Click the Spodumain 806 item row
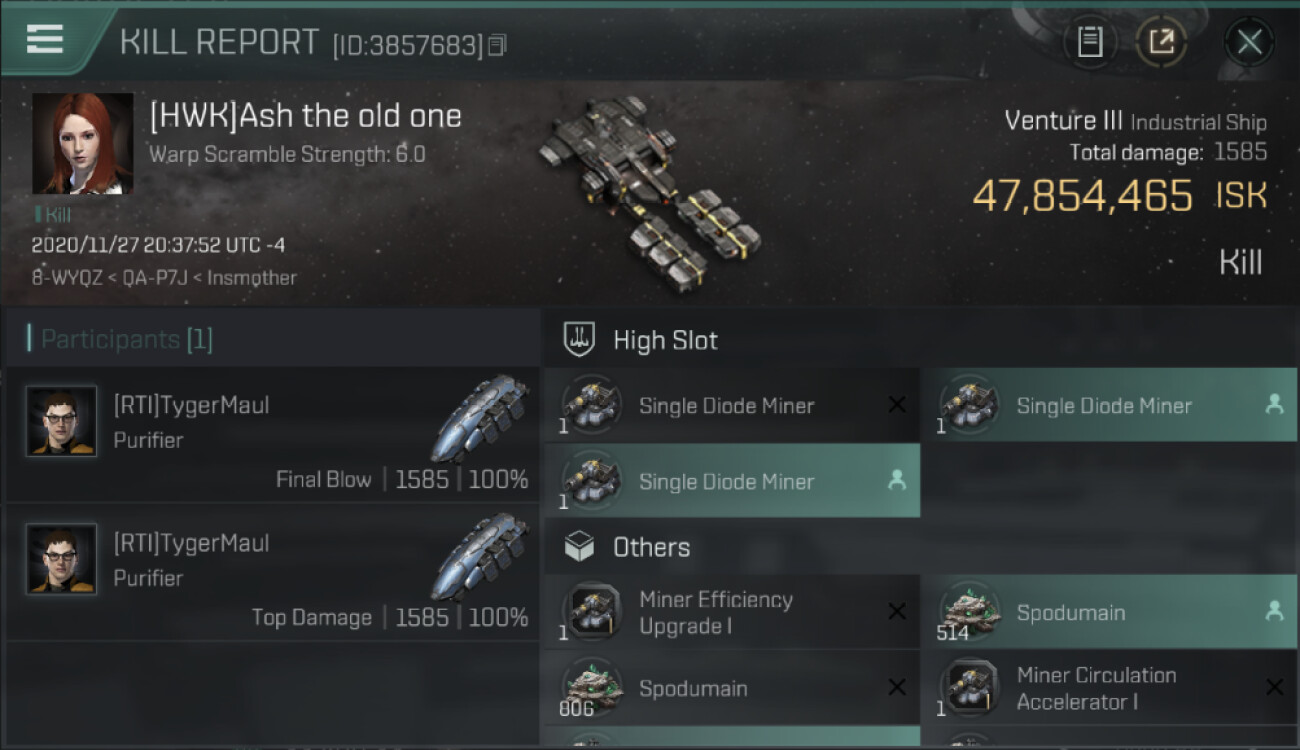1300x750 pixels. coord(731,688)
